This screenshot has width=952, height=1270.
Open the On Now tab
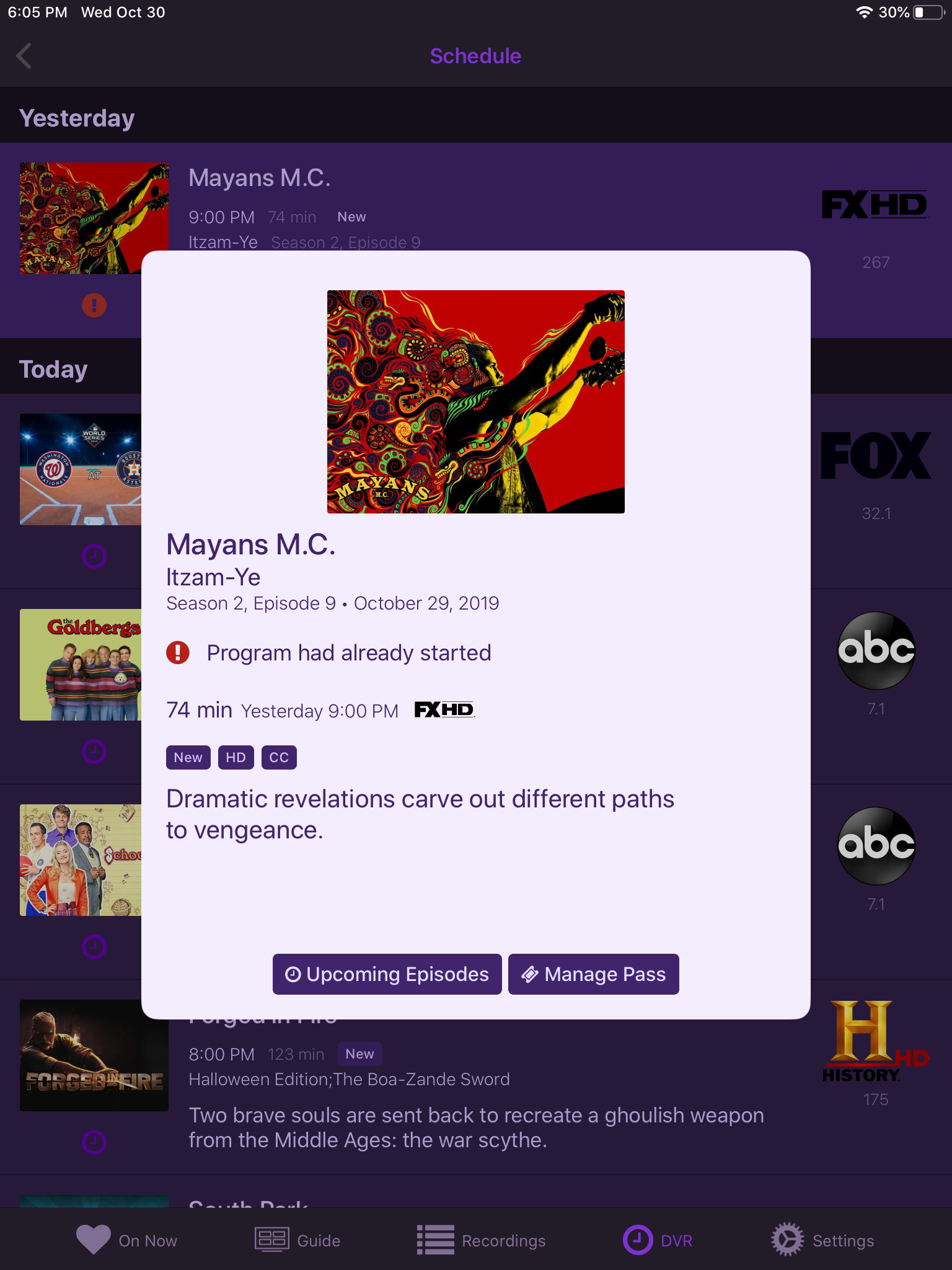pyautogui.click(x=126, y=1240)
